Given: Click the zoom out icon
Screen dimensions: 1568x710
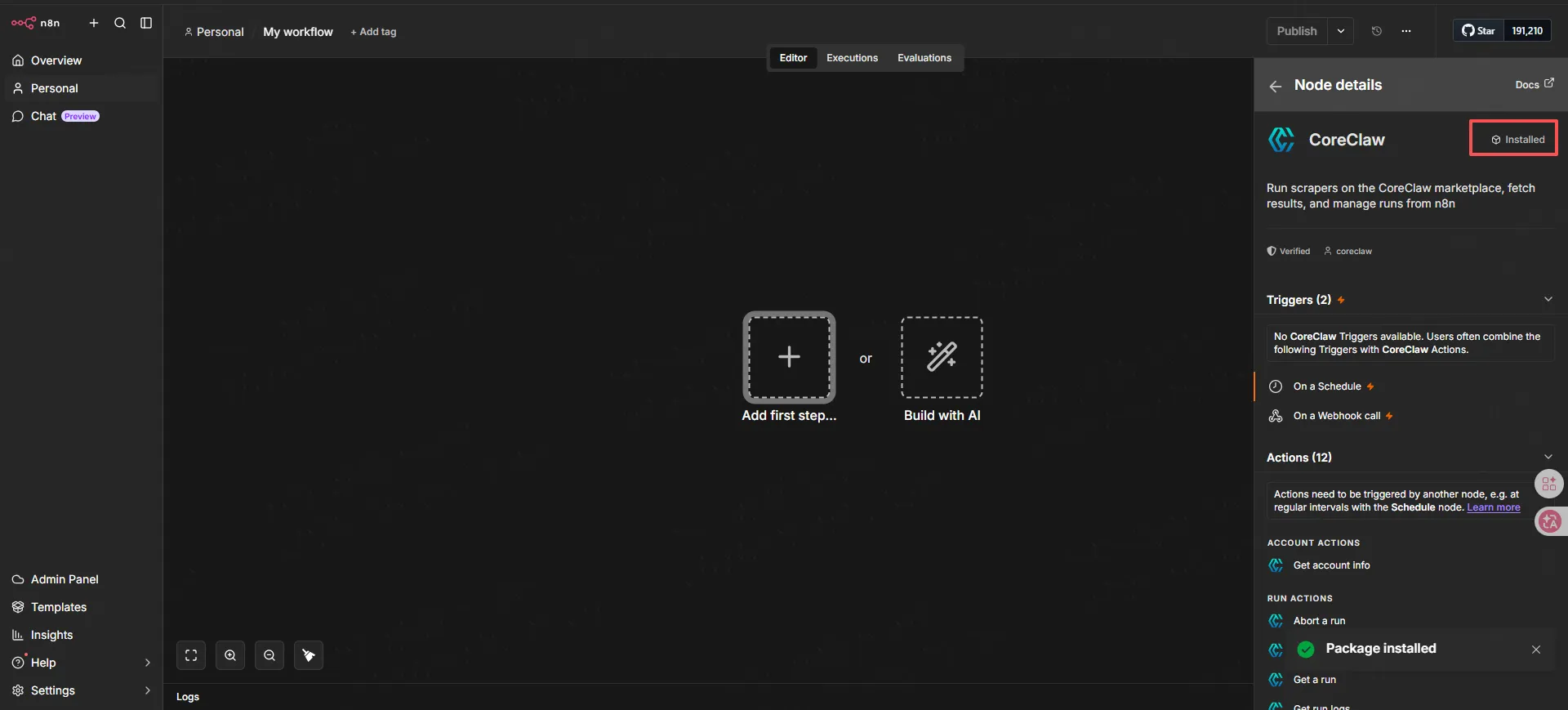Looking at the screenshot, I should coord(269,655).
